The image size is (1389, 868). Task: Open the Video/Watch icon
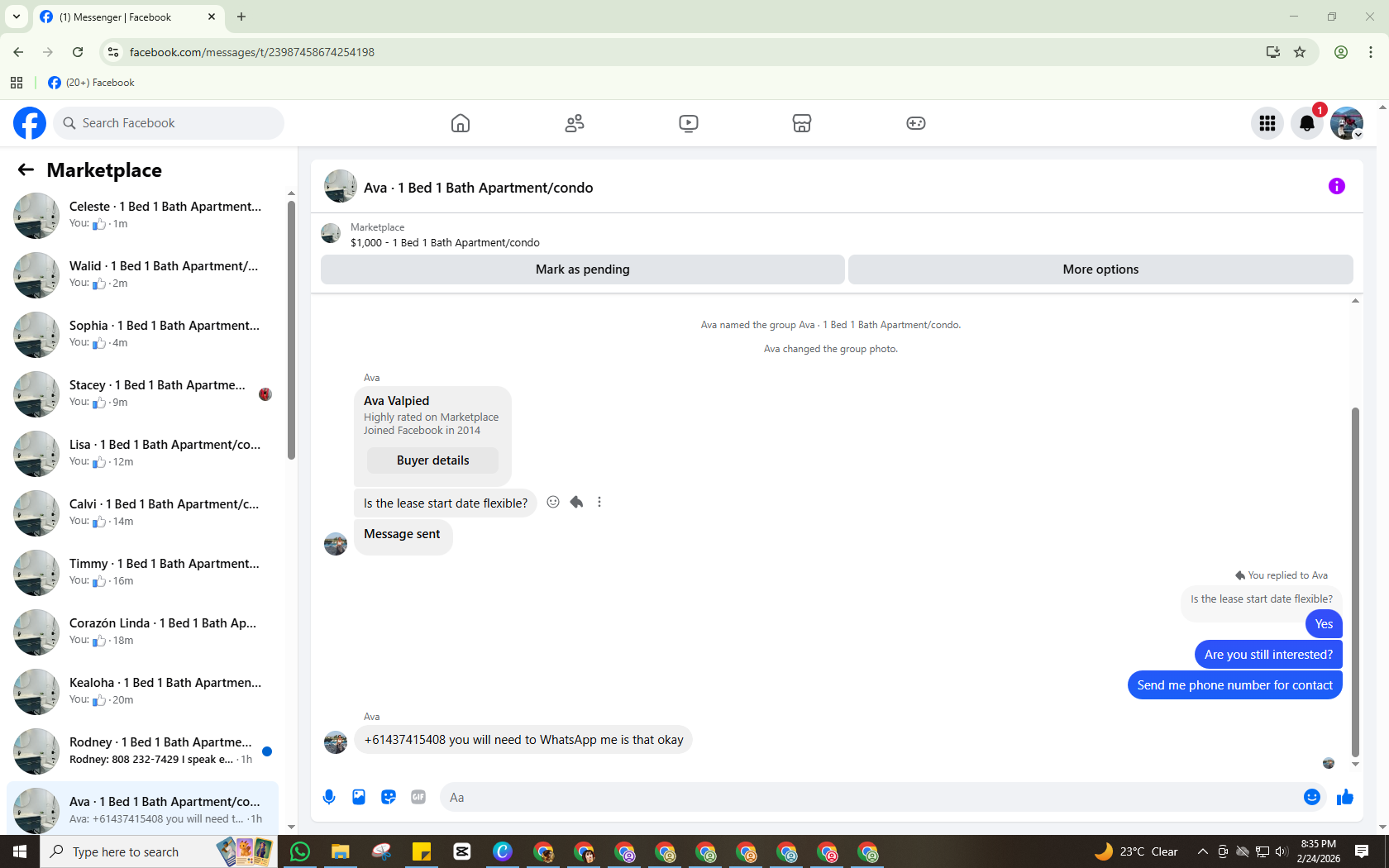tap(689, 123)
